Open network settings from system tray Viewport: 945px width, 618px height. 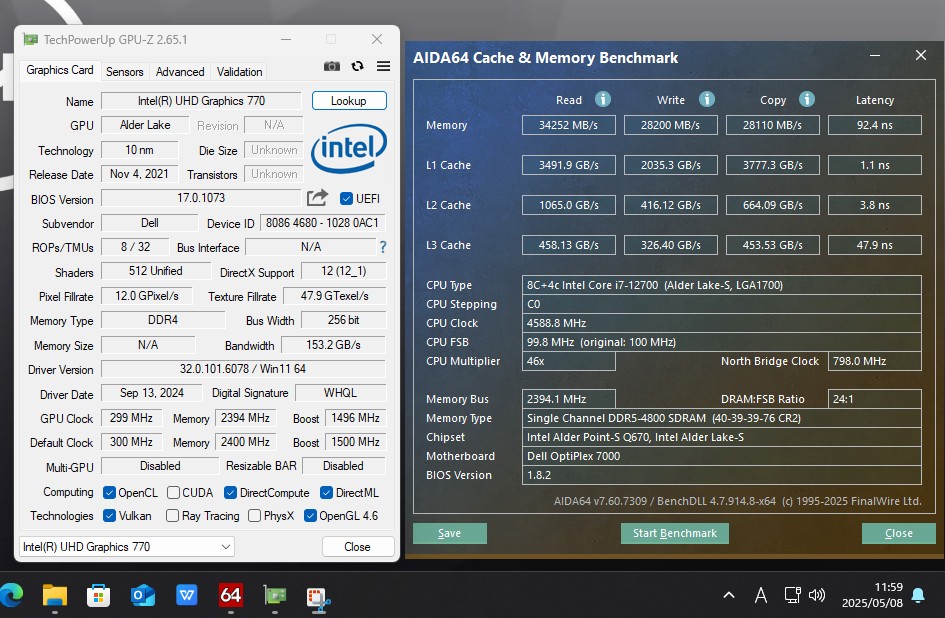(x=793, y=596)
